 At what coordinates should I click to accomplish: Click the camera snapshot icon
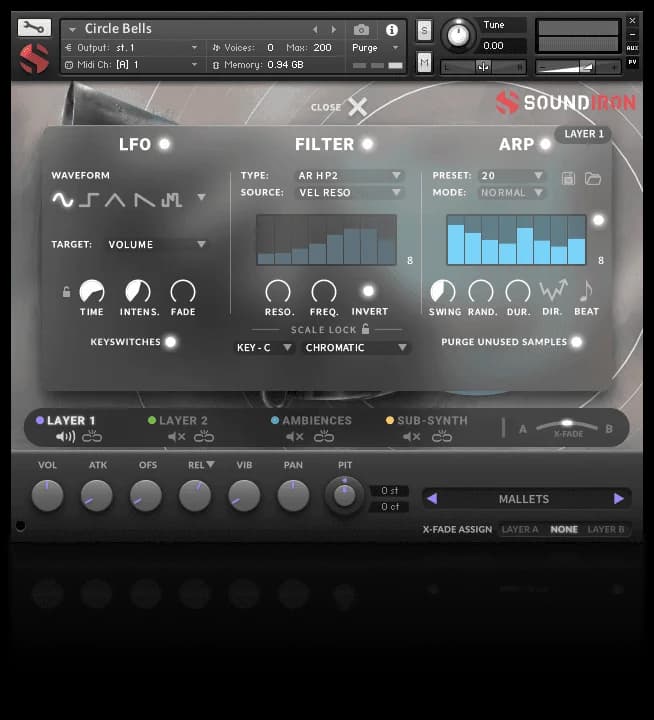click(x=362, y=30)
